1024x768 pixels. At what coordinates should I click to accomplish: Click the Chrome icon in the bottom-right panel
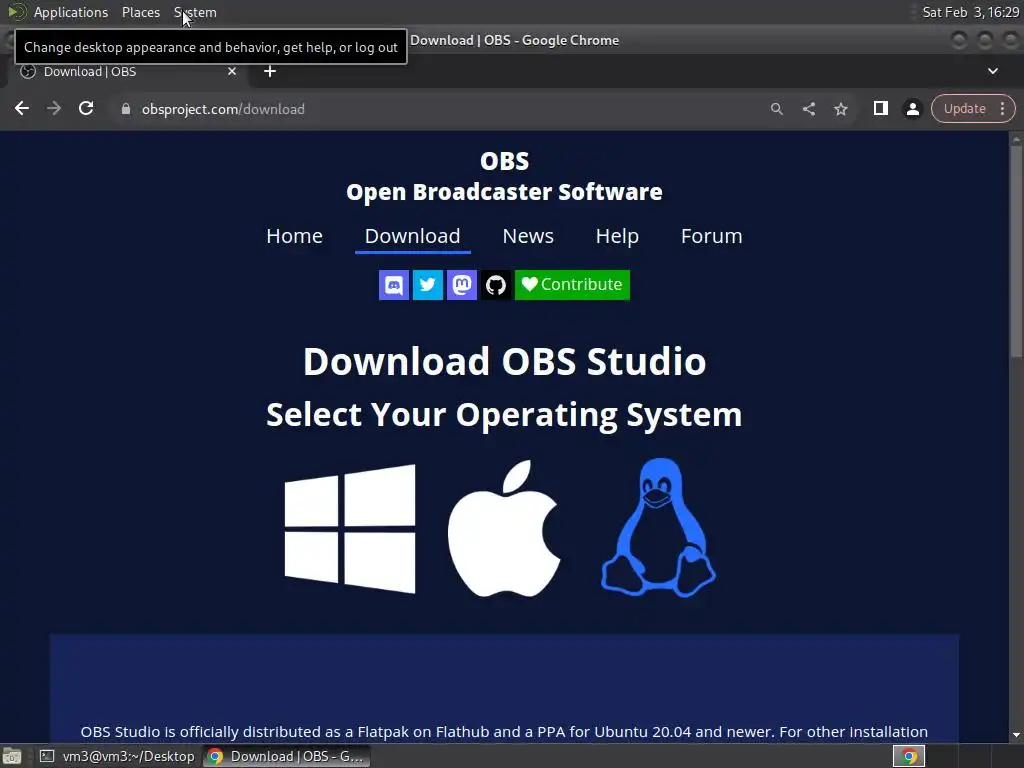[x=908, y=756]
